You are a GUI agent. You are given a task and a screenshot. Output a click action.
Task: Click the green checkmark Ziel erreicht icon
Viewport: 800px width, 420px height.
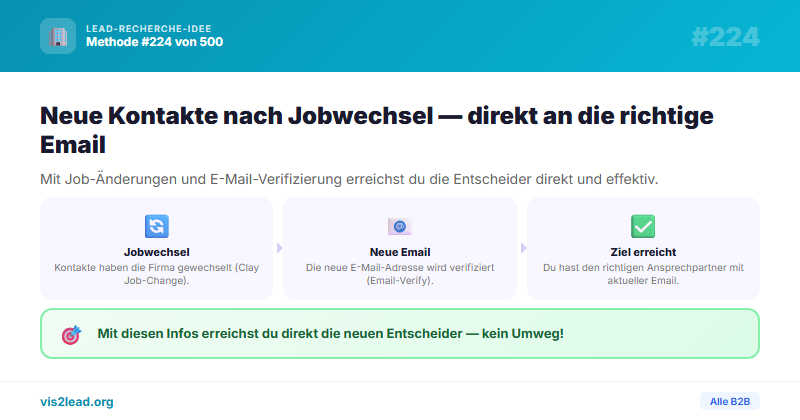(643, 226)
